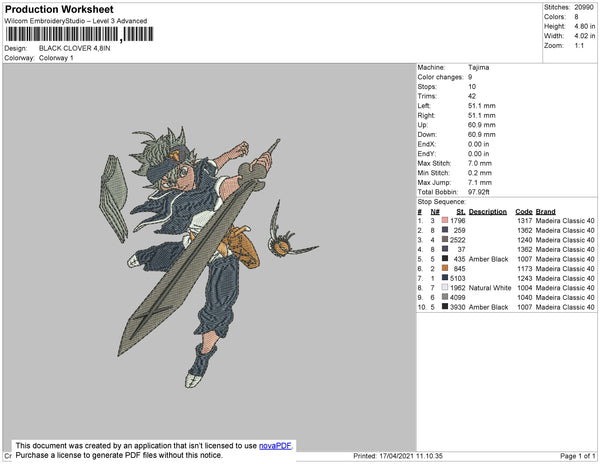The width and height of the screenshot is (600, 464).
Task: Click the 'St.' column header
Action: (461, 212)
